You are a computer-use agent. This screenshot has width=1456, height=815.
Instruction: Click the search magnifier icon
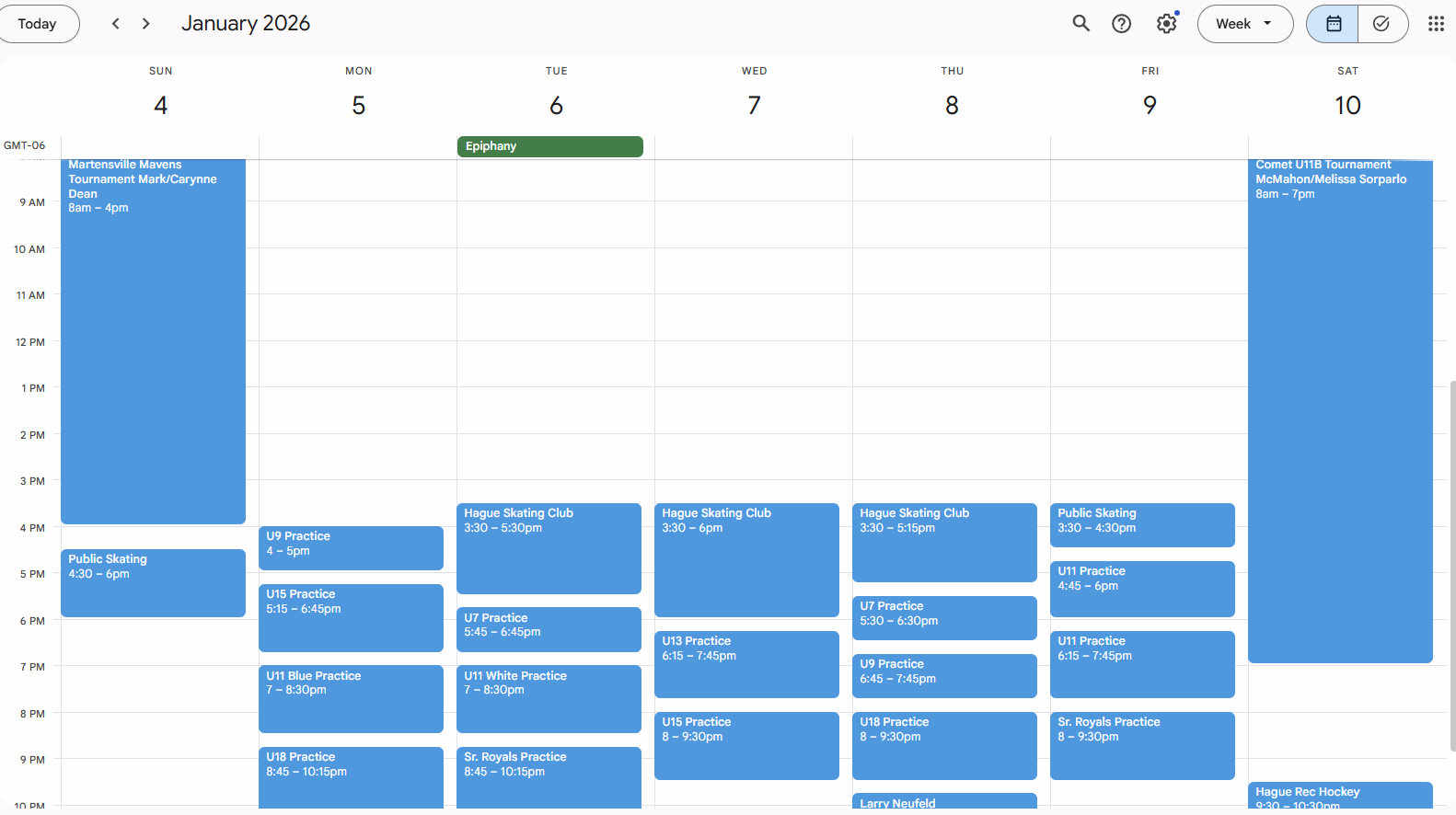click(x=1080, y=24)
